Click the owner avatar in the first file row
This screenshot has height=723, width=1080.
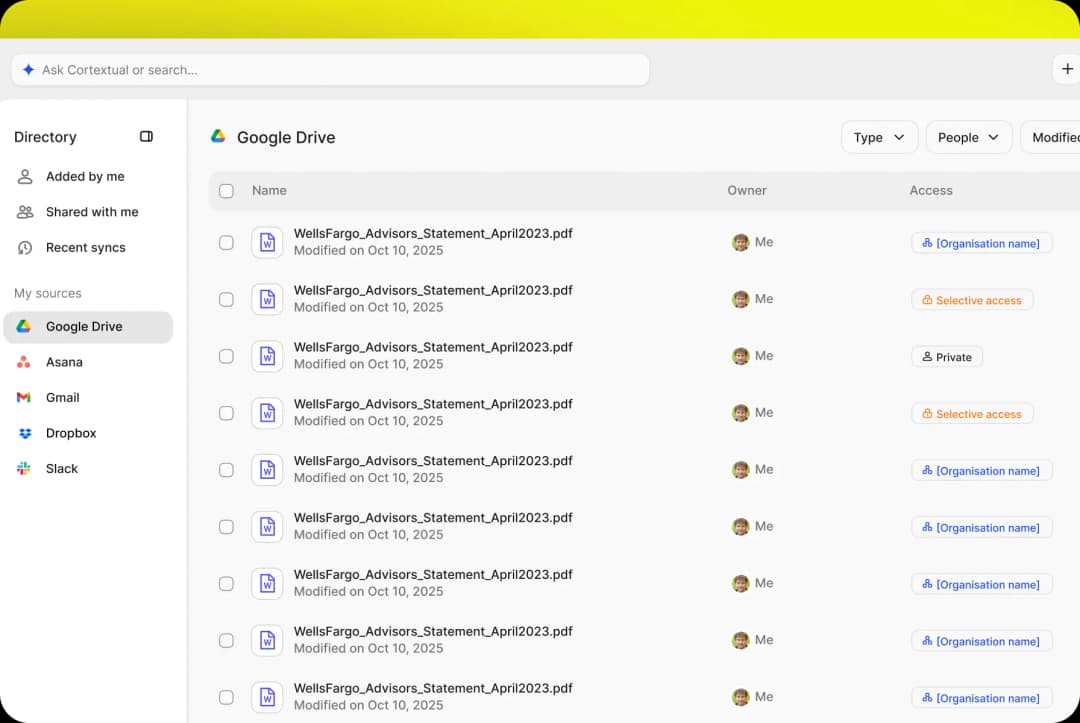[x=740, y=242]
